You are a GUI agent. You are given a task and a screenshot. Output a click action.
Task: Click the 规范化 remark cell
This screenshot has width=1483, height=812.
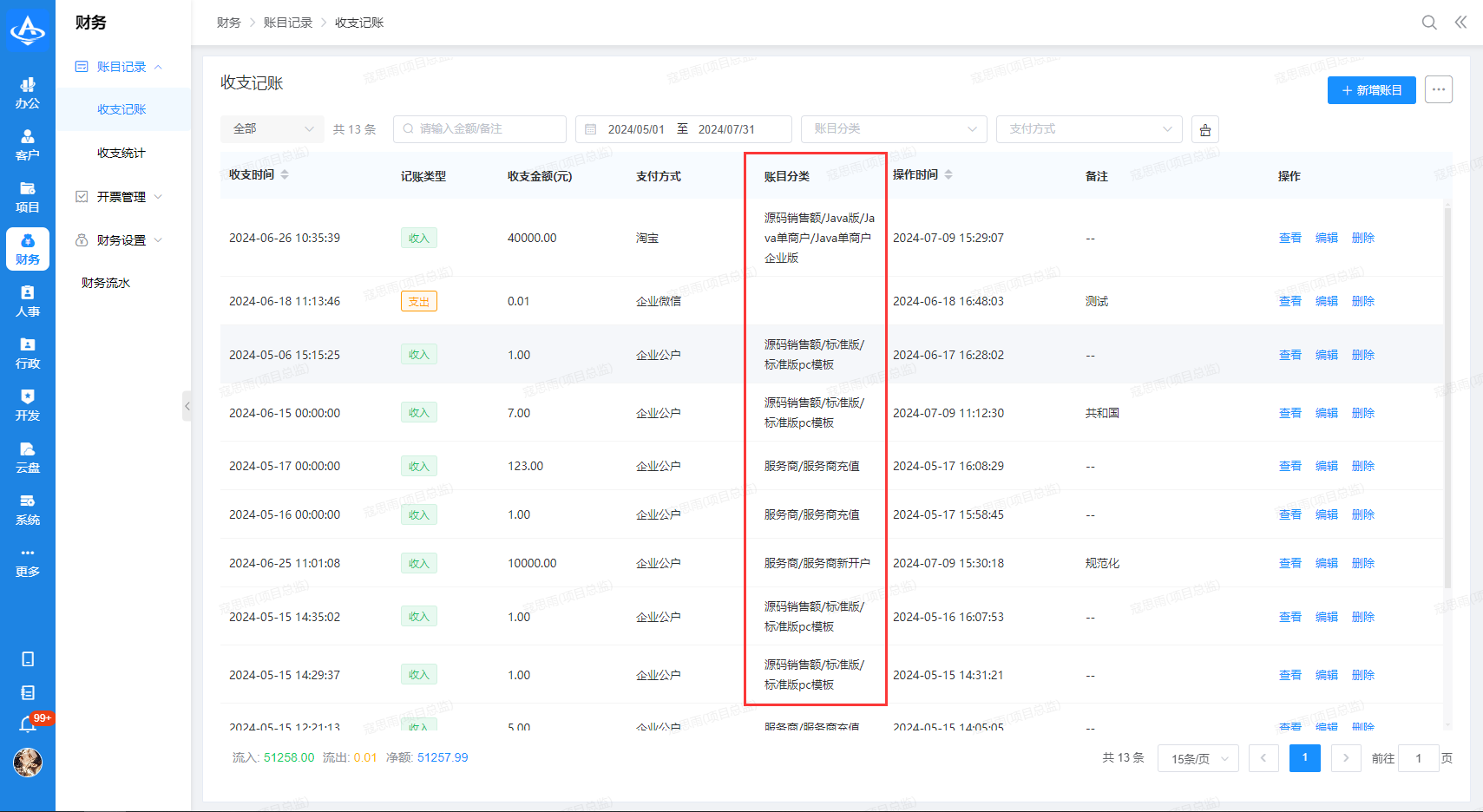tap(1102, 563)
